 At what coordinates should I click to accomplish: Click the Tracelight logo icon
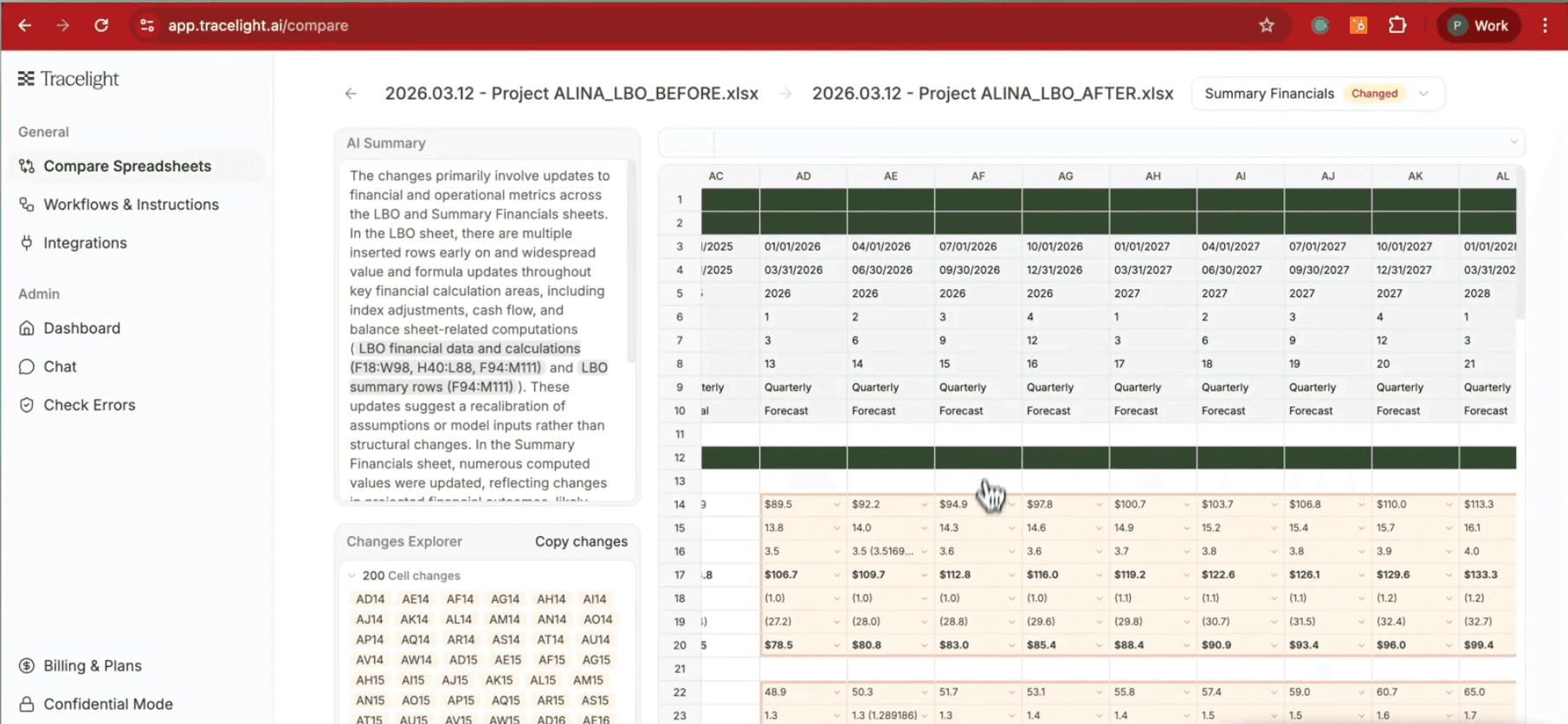tap(26, 79)
